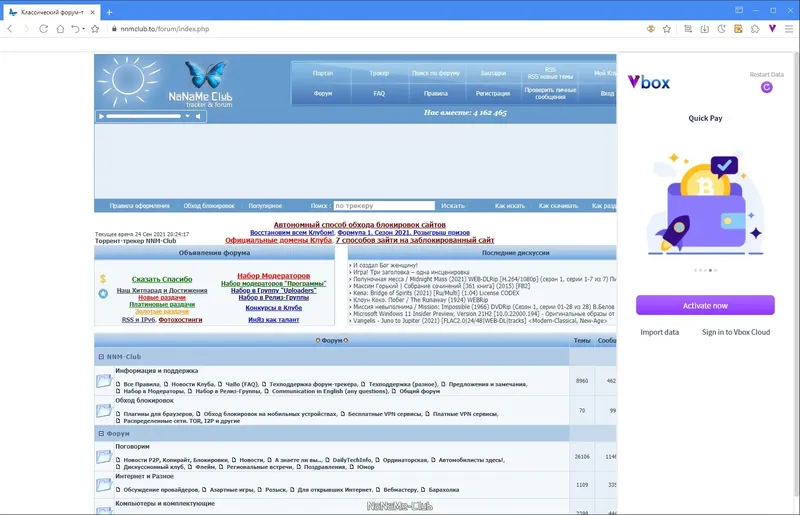Image resolution: width=800 pixels, height=515 pixels.
Task: Click the Как скачивать link
Action: 558,206
